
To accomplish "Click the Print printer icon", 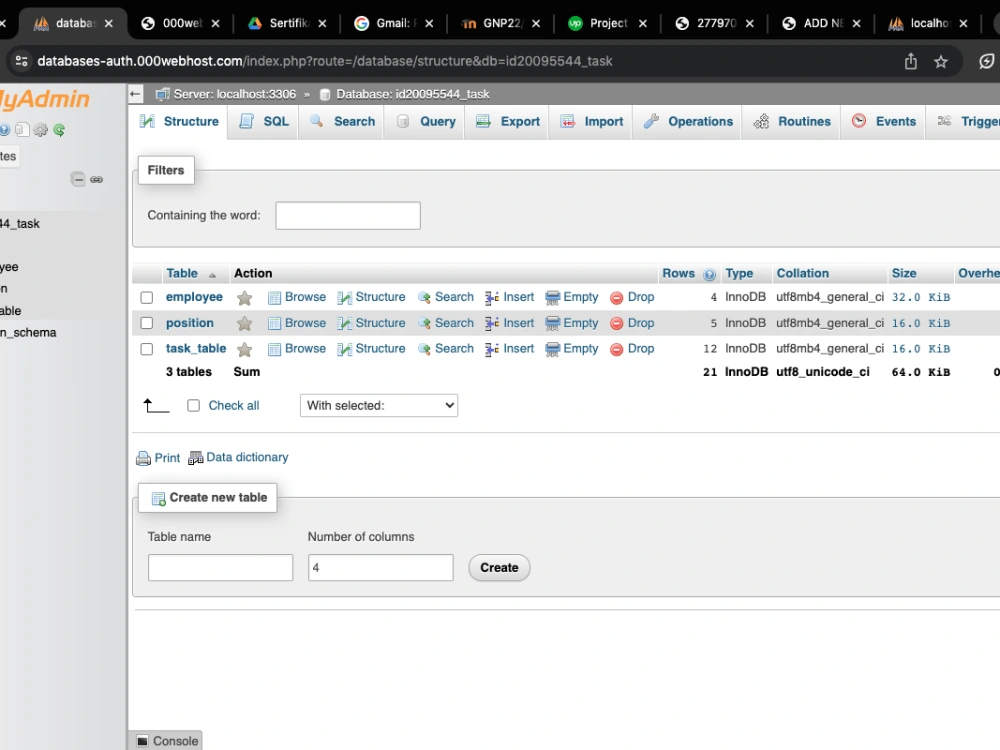I will [143, 458].
